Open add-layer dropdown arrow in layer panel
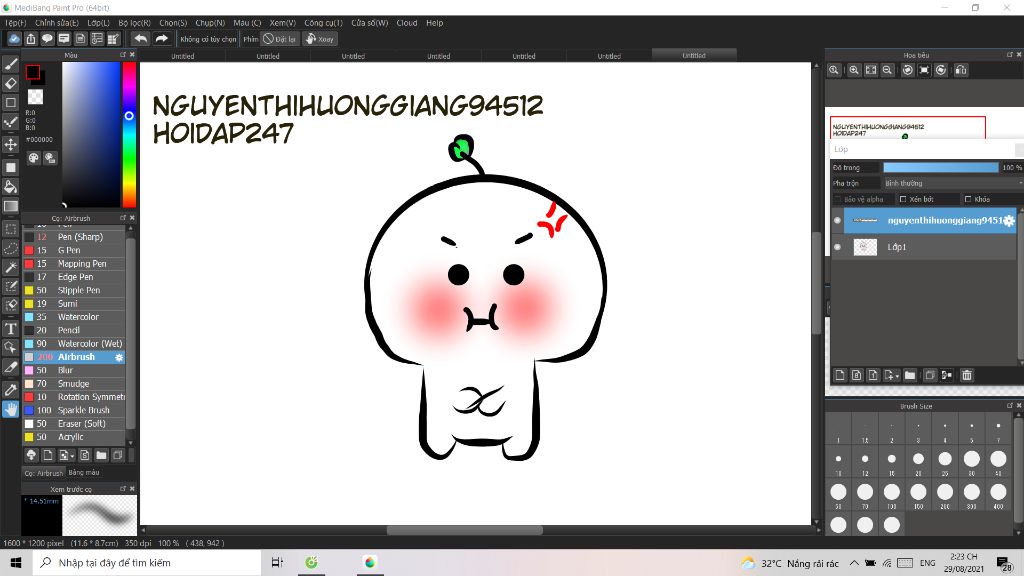1024x576 pixels. coord(898,376)
